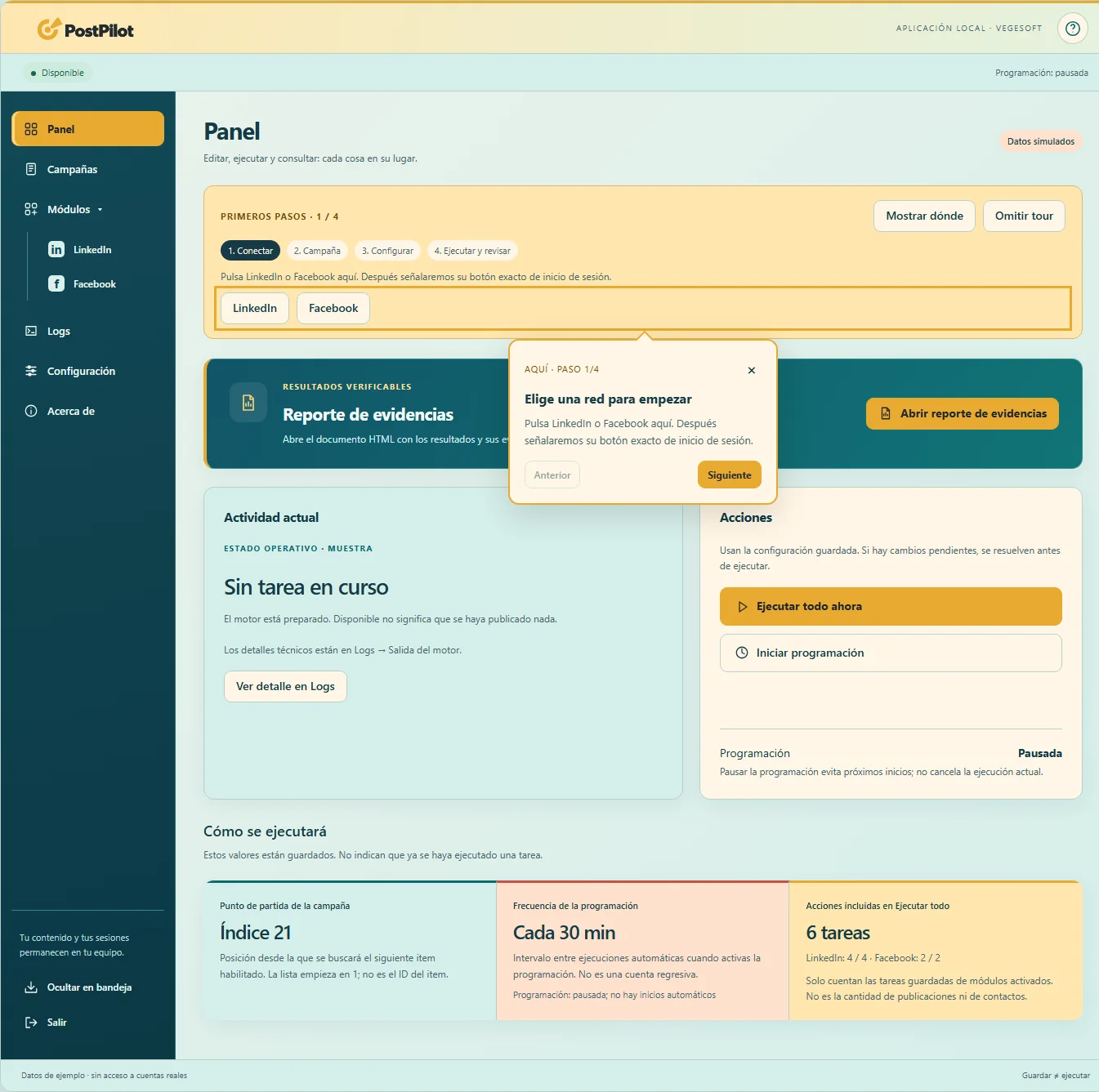Click the Mostrar dónde button
This screenshot has height=1092, width=1099.
(x=924, y=216)
